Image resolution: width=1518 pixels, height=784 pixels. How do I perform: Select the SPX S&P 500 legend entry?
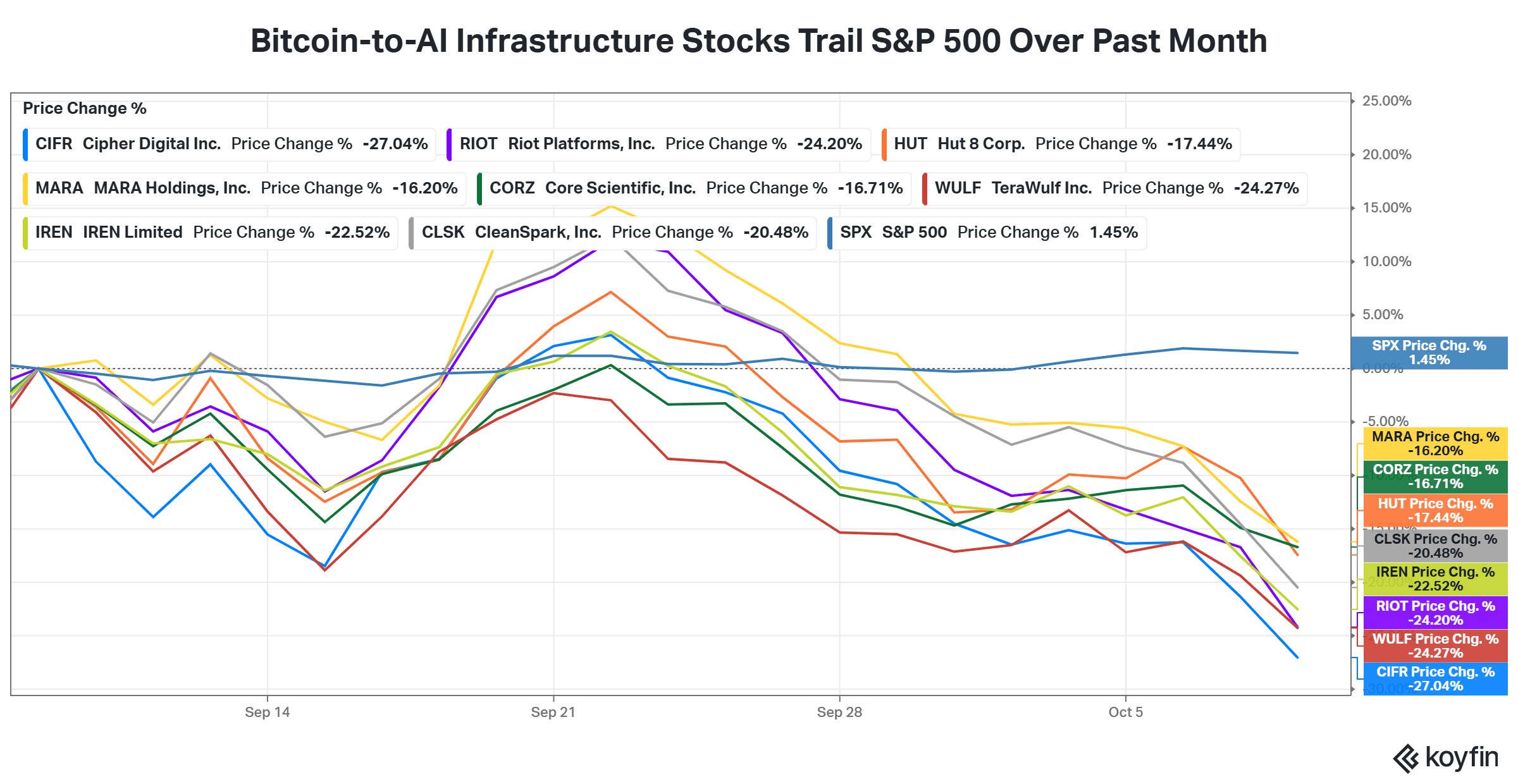pos(987,233)
